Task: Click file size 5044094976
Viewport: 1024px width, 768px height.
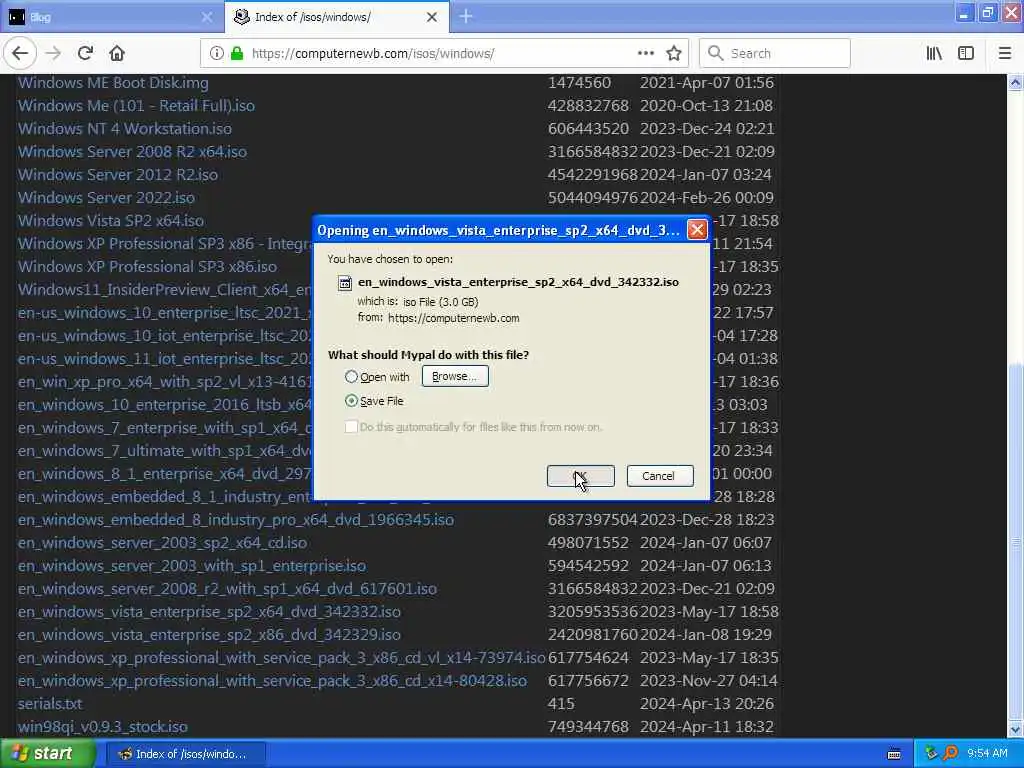Action: point(592,198)
